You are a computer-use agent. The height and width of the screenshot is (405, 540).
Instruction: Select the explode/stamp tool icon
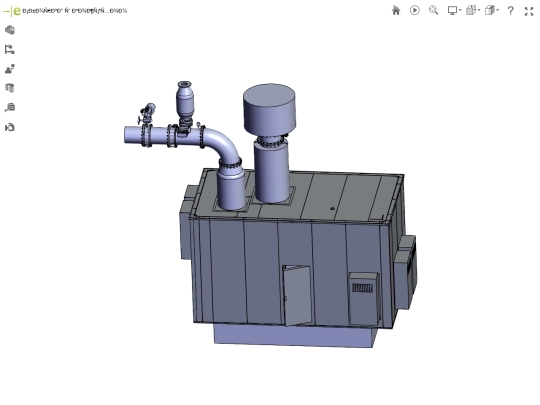(x=10, y=69)
